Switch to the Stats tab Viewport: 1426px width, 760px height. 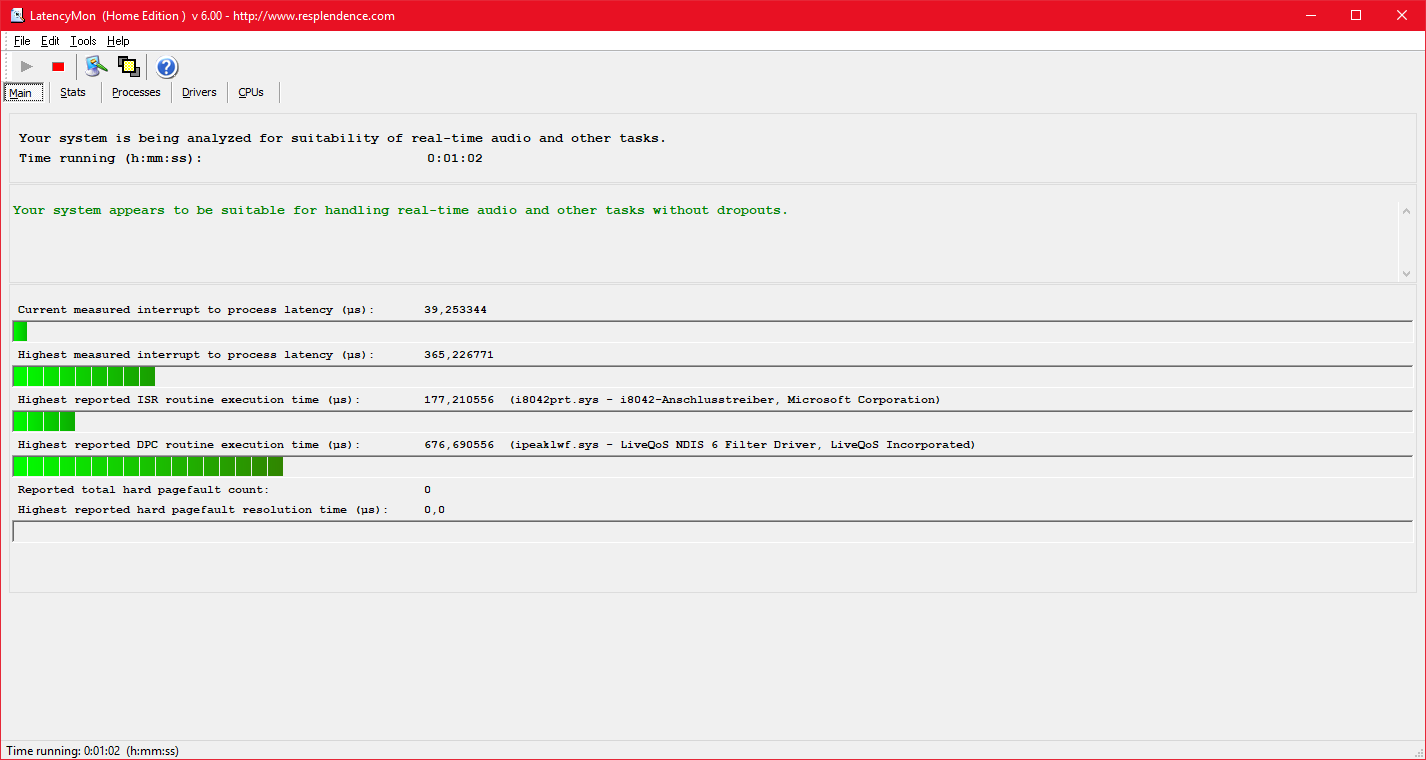pos(73,92)
